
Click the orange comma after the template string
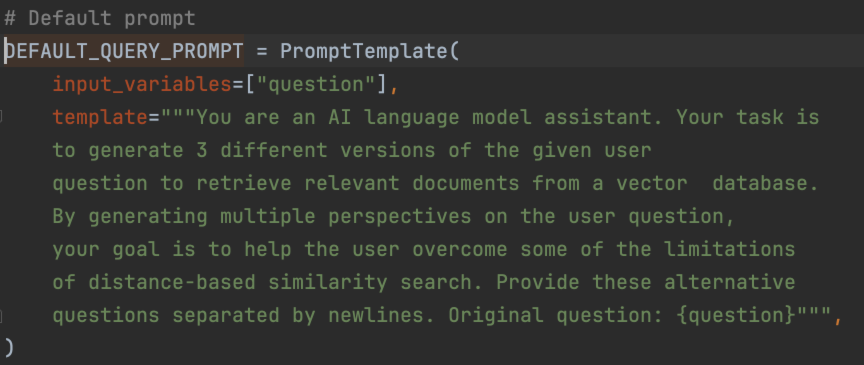838,317
